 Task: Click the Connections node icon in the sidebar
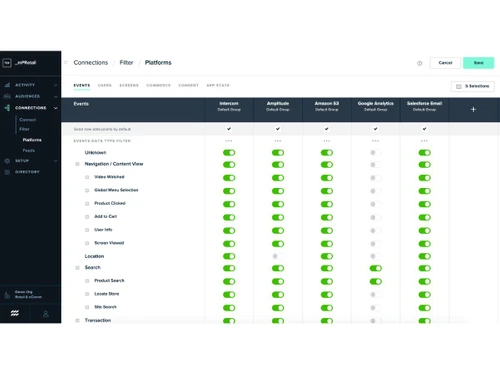7,108
